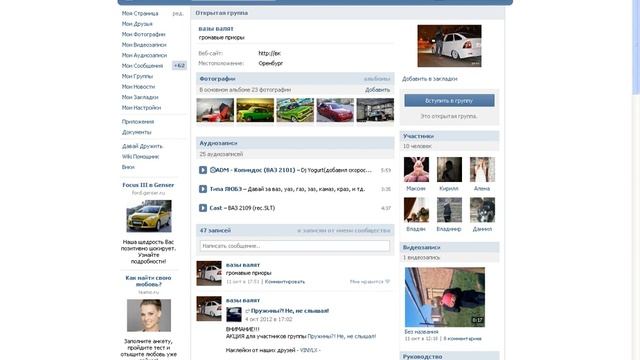Click the к записям от имени сообщества link

pyautogui.click(x=344, y=231)
